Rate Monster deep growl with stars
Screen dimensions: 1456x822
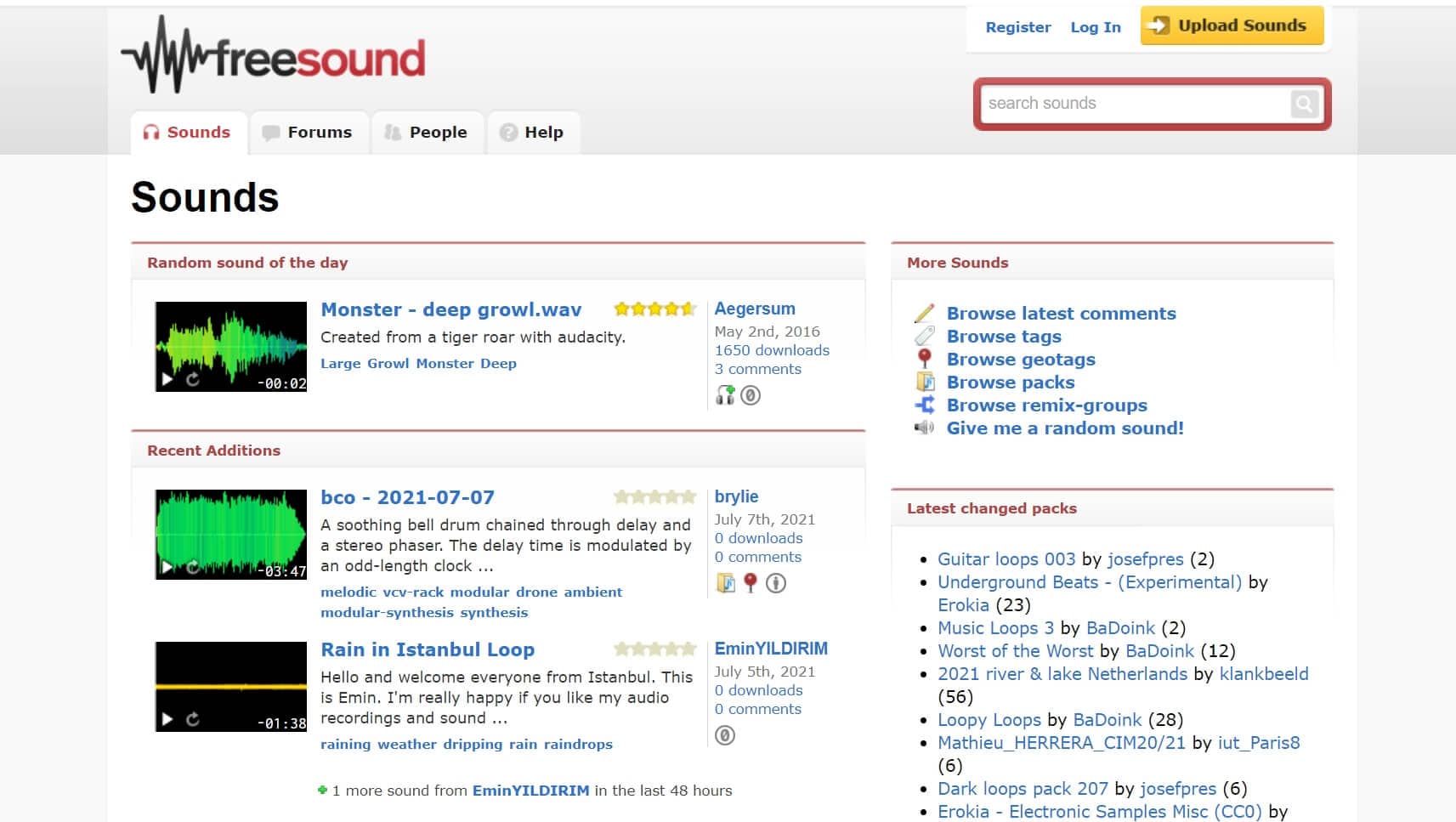point(654,309)
